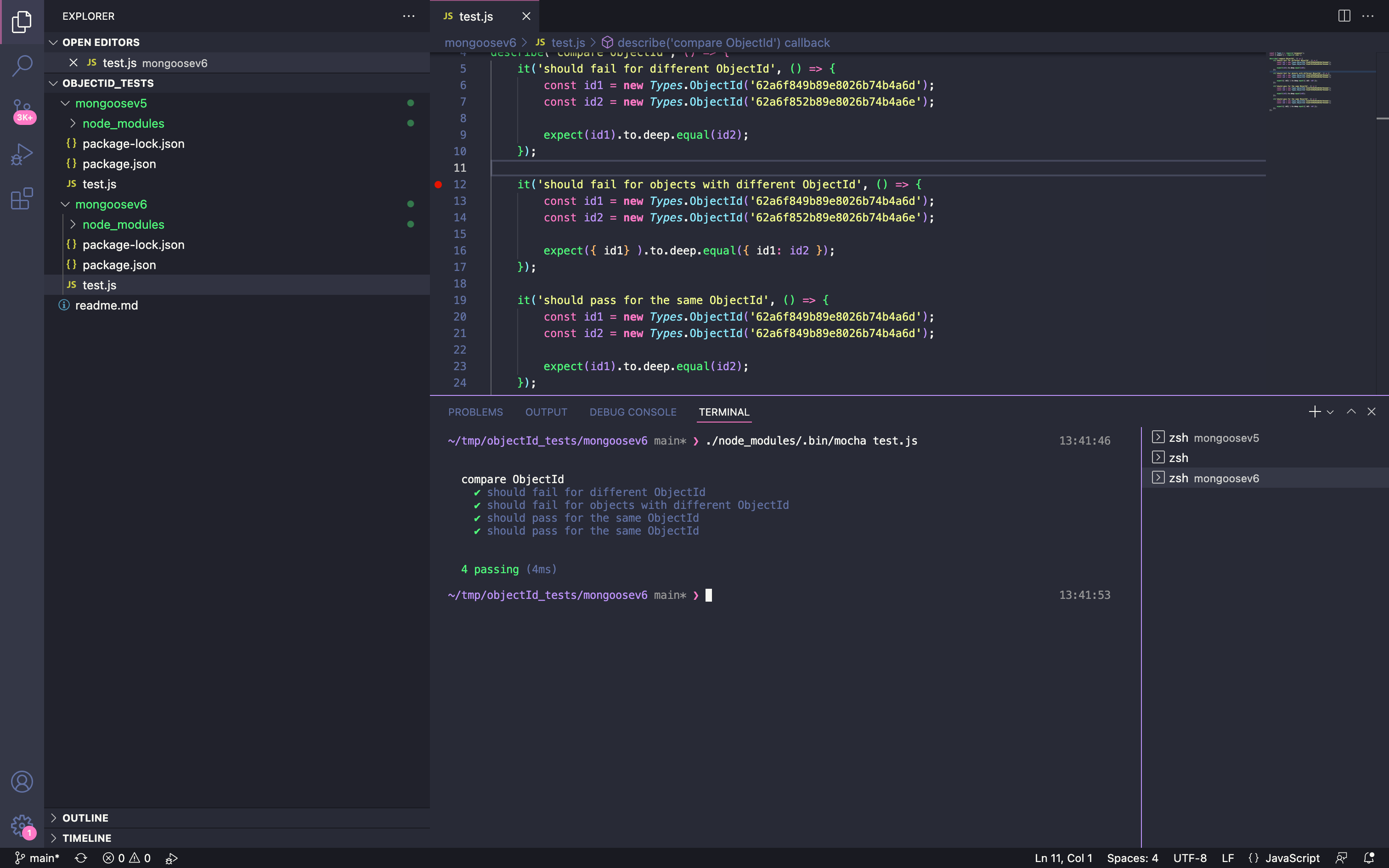Open Explorer views and more actions ellipsis
This screenshot has width=1389, height=868.
409,16
